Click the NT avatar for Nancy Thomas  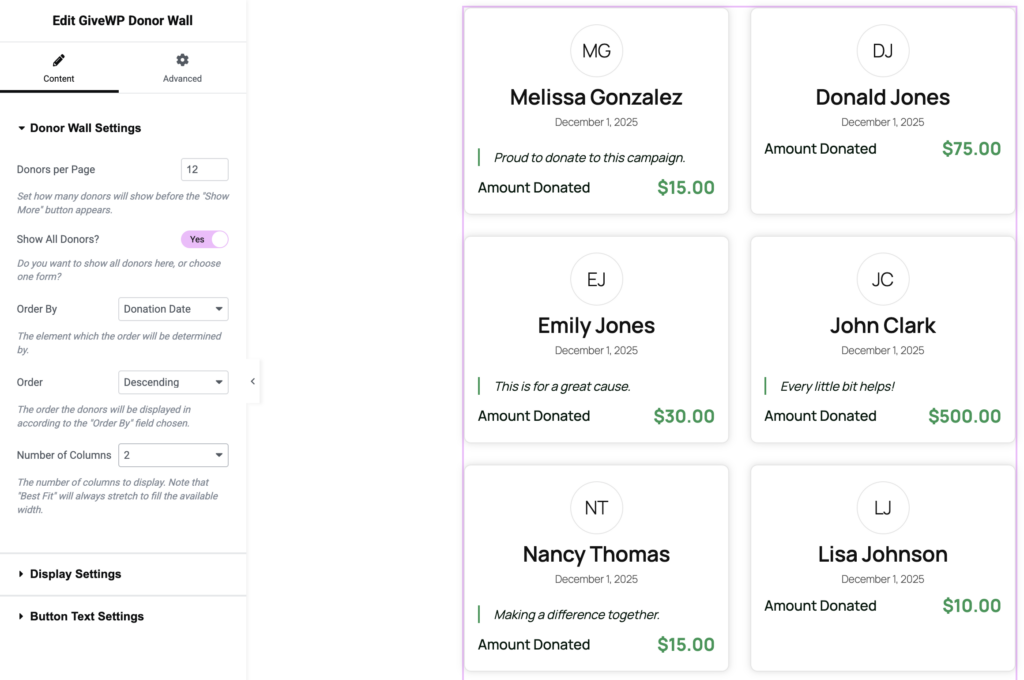click(x=596, y=508)
